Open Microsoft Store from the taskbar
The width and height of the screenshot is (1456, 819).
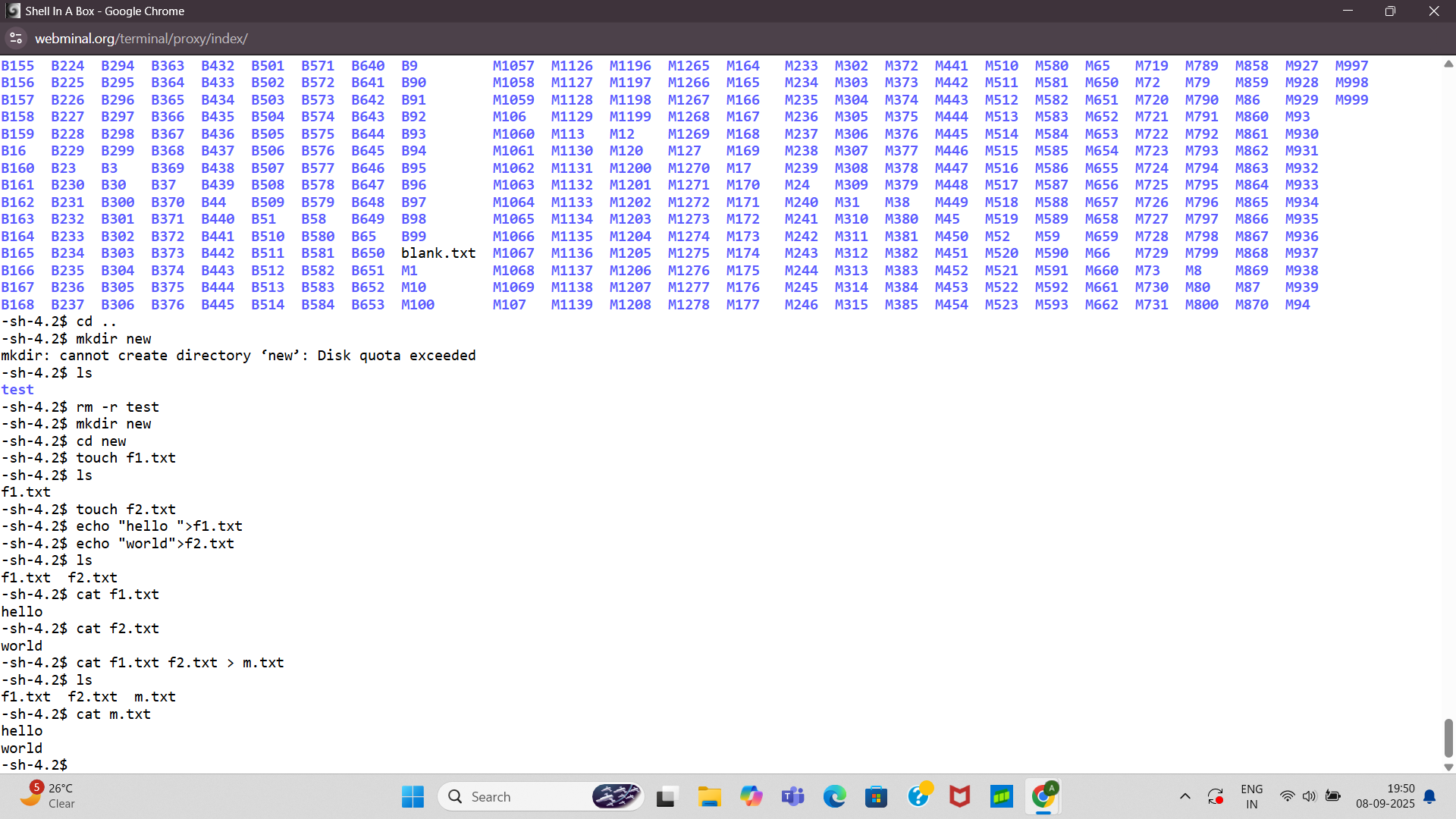point(876,796)
